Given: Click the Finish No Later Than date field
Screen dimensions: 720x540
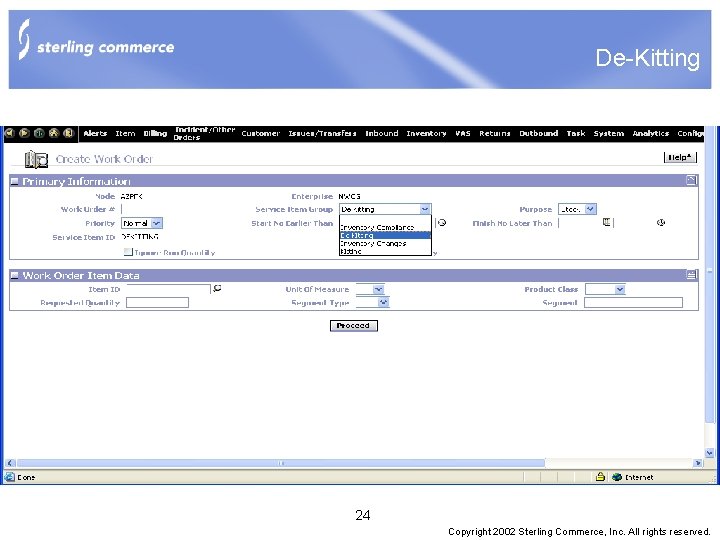Looking at the screenshot, I should (580, 223).
